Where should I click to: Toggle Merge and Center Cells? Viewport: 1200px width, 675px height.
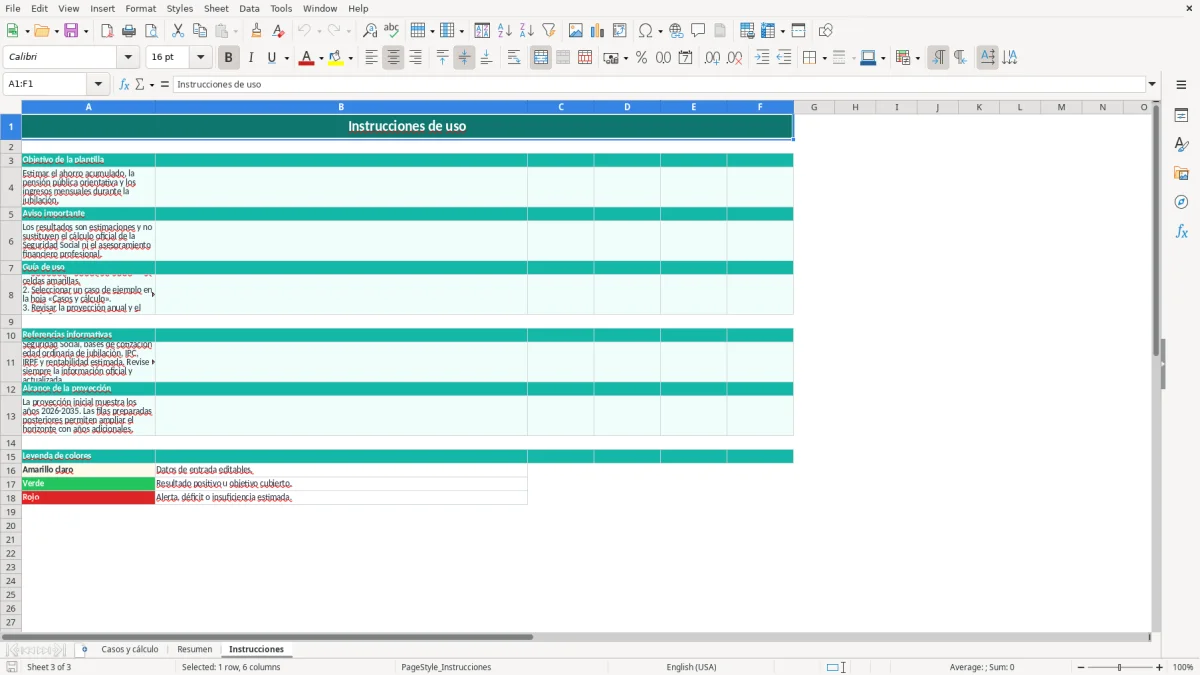tap(541, 58)
